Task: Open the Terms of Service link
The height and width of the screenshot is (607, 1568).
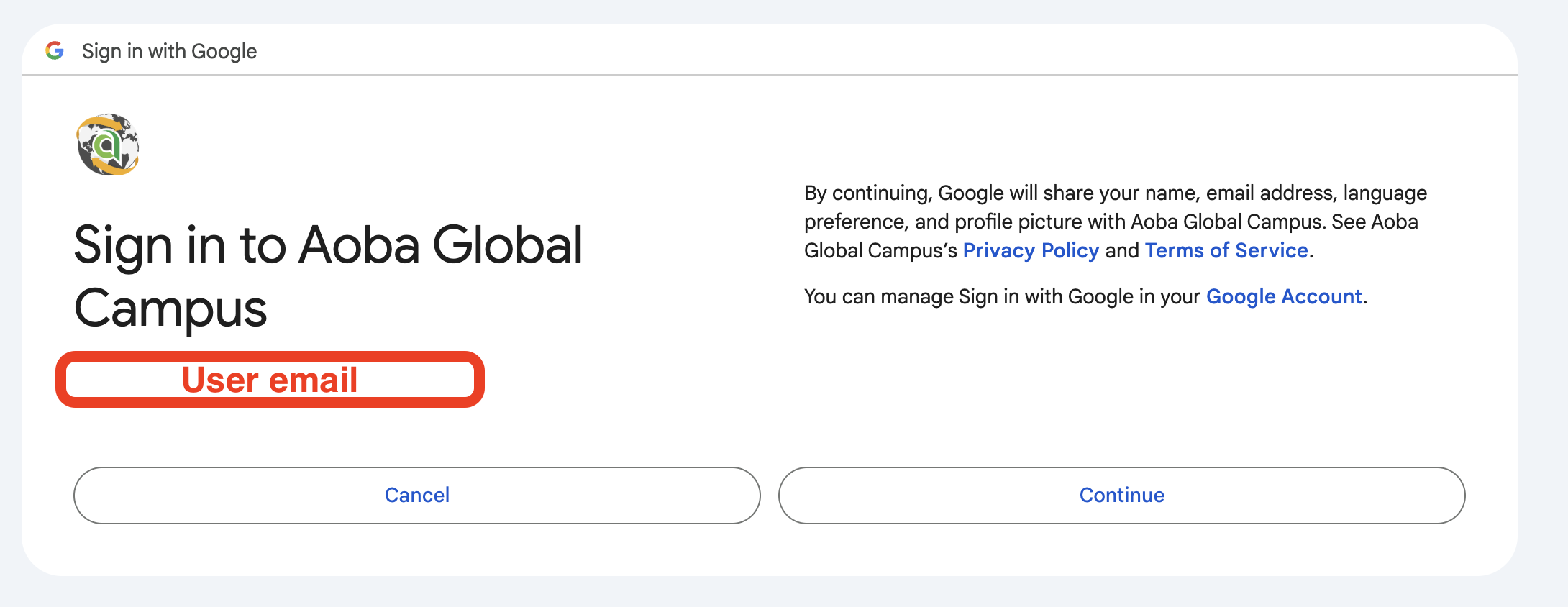Action: 1226,250
